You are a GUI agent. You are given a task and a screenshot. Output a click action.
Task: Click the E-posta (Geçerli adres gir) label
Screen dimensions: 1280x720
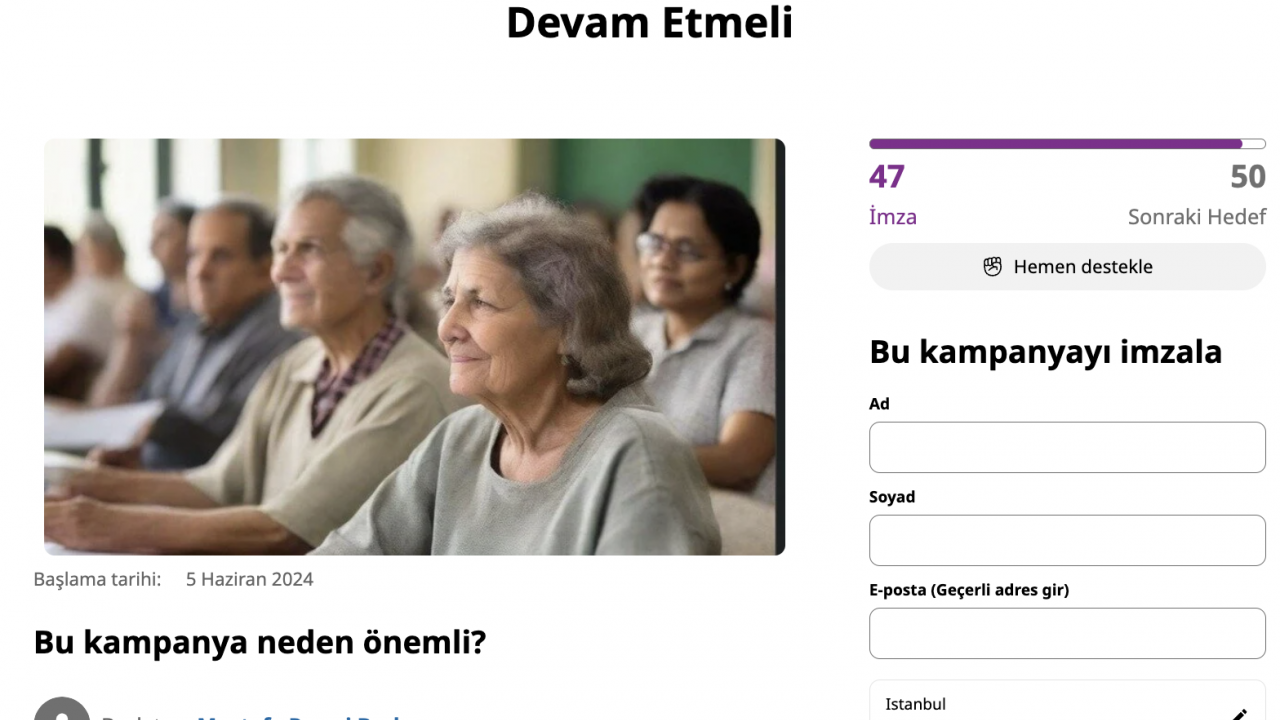tap(969, 590)
